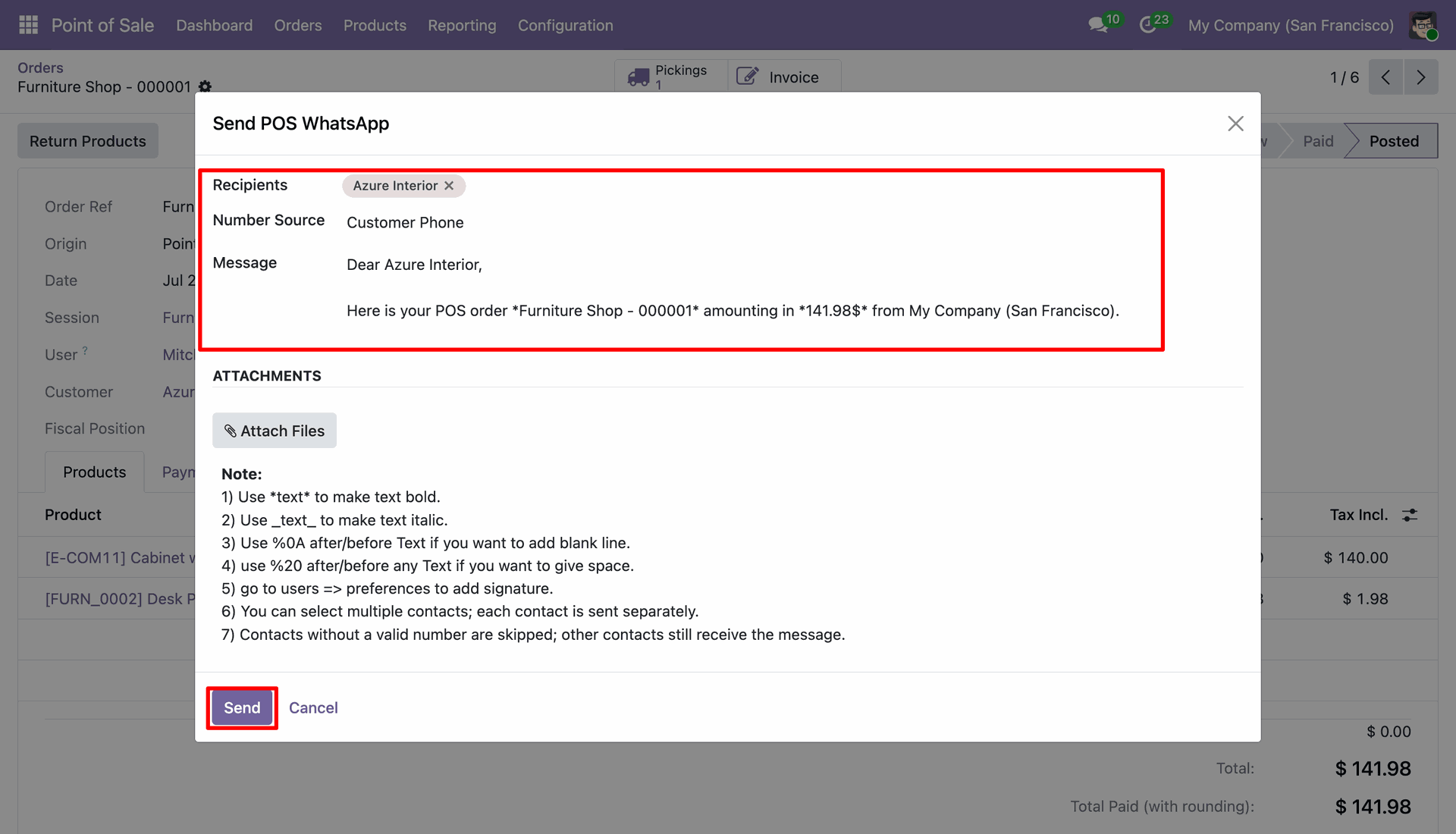The image size is (1456, 834).
Task: Send the WhatsApp message
Action: point(242,708)
